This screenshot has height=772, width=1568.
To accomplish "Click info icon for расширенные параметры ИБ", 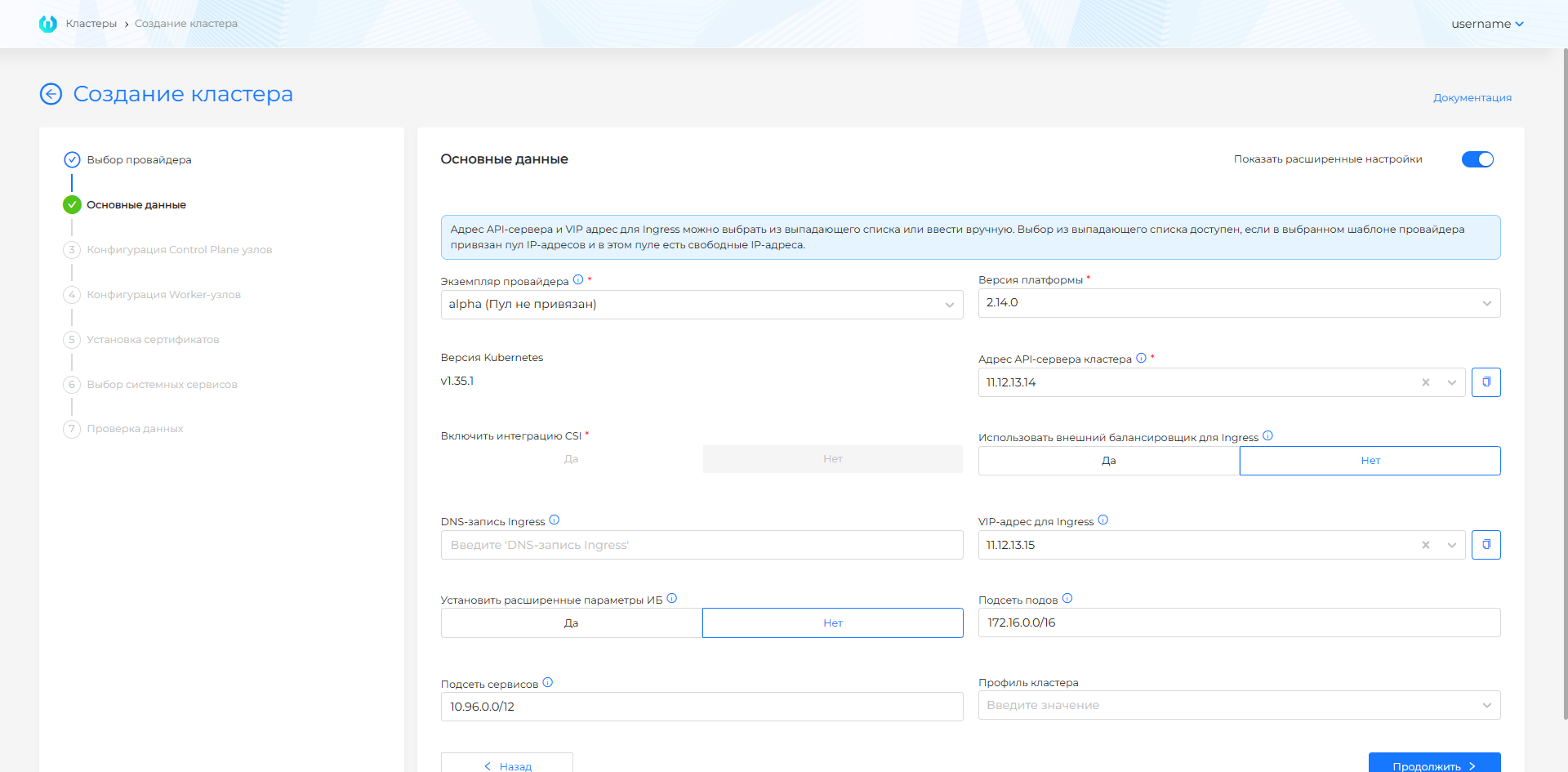I will pos(671,598).
